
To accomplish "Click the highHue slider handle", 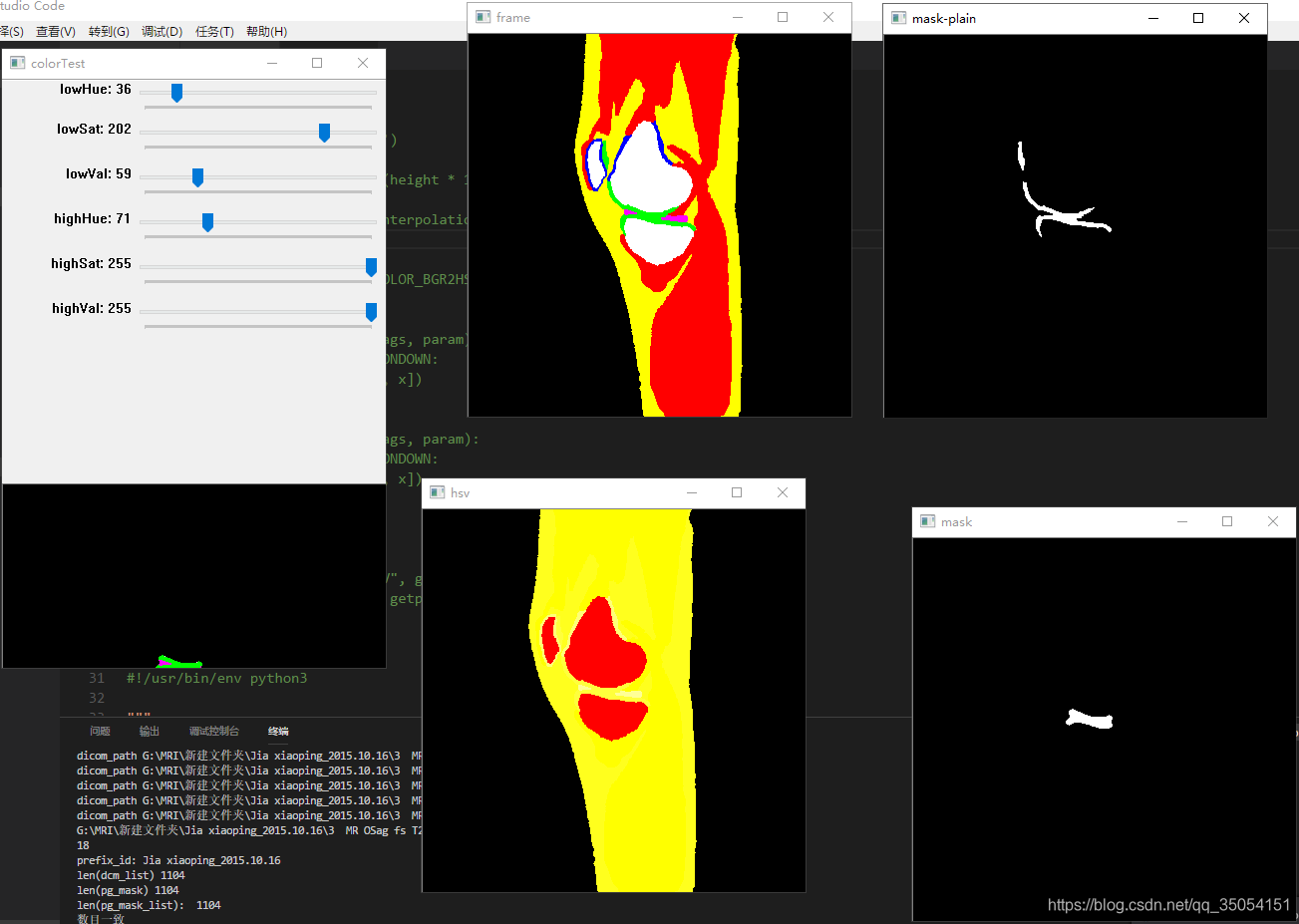I will [x=207, y=220].
